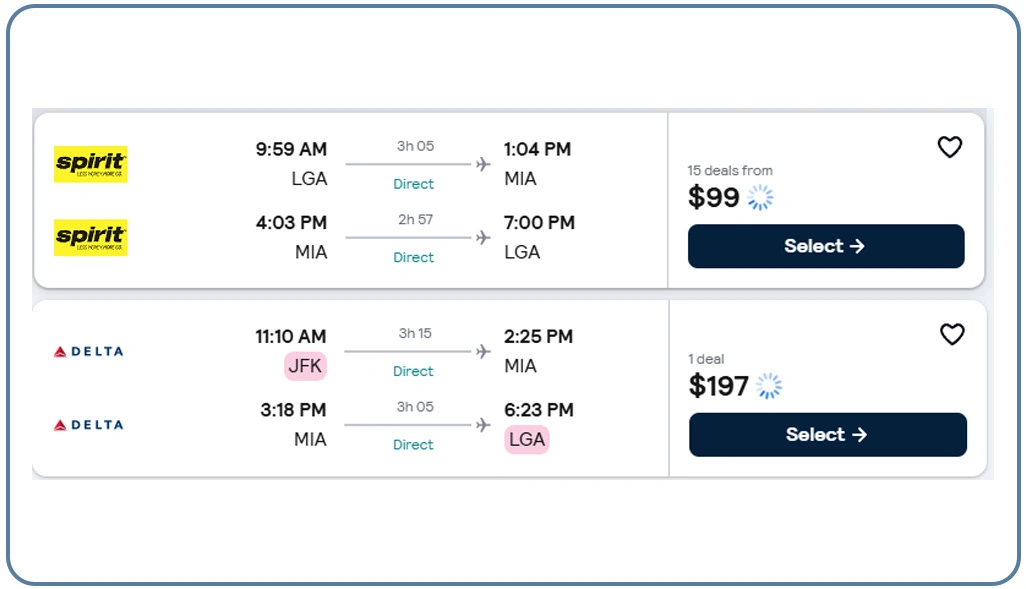Click the airplane icon on the 3h 05 Spirit route
The height and width of the screenshot is (589, 1026).
pos(484,164)
